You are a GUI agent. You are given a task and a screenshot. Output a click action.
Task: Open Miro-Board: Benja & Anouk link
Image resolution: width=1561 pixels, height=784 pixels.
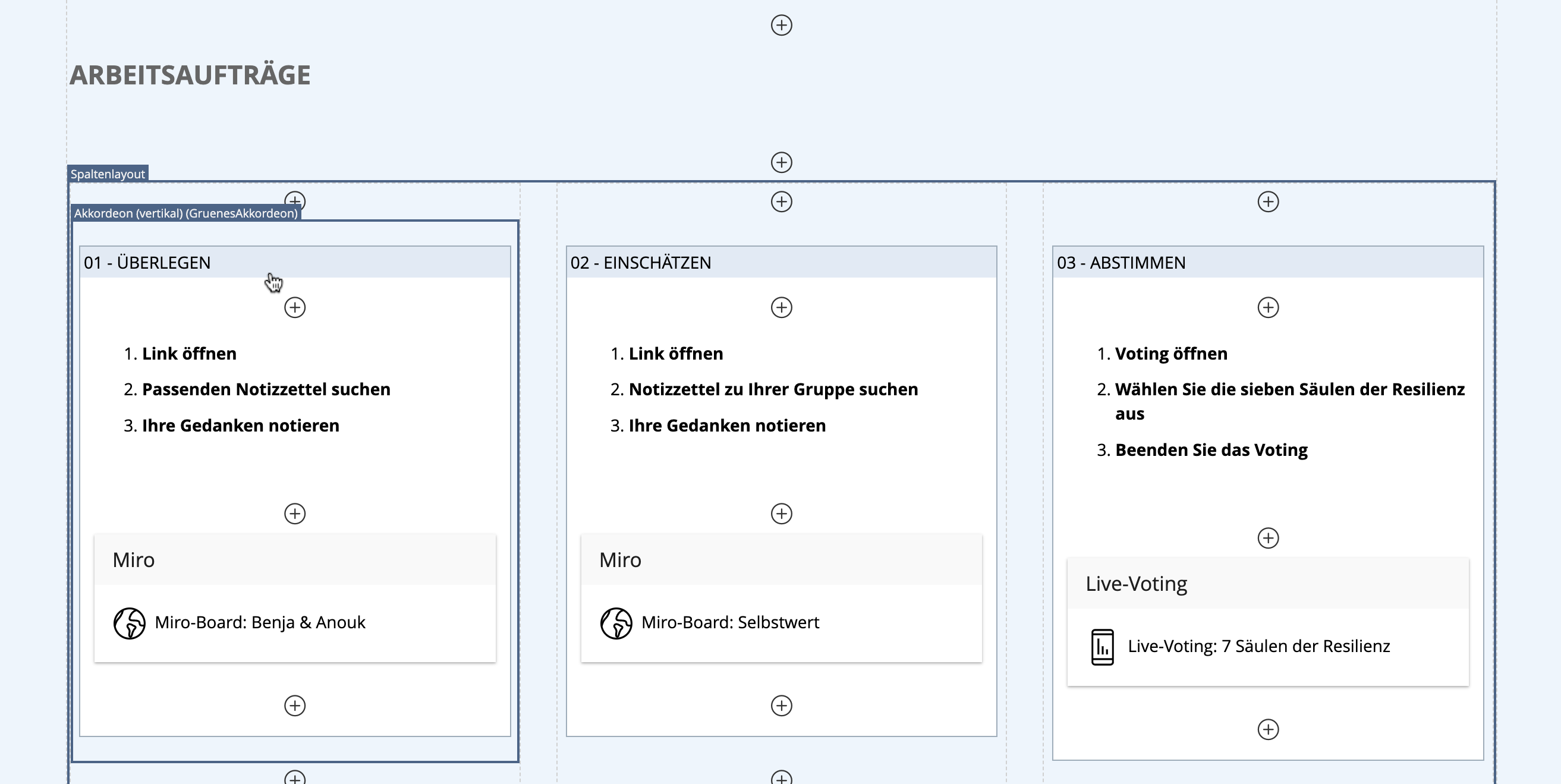point(259,623)
